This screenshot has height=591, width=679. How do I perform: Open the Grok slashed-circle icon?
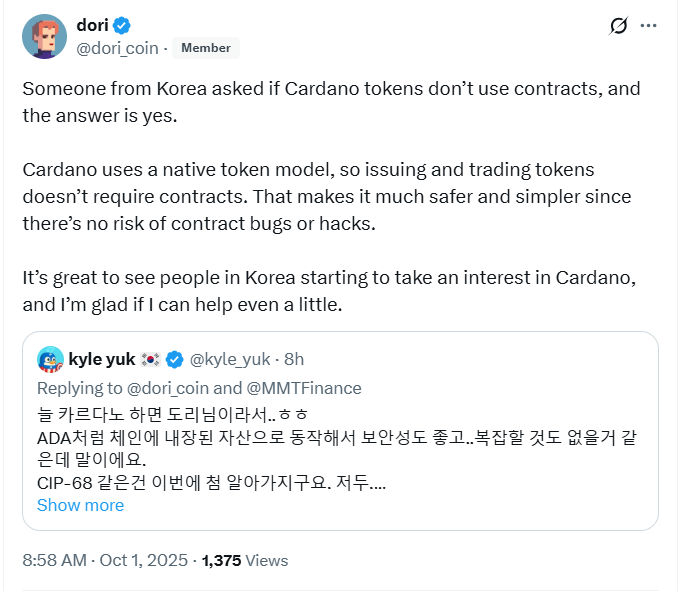click(619, 26)
